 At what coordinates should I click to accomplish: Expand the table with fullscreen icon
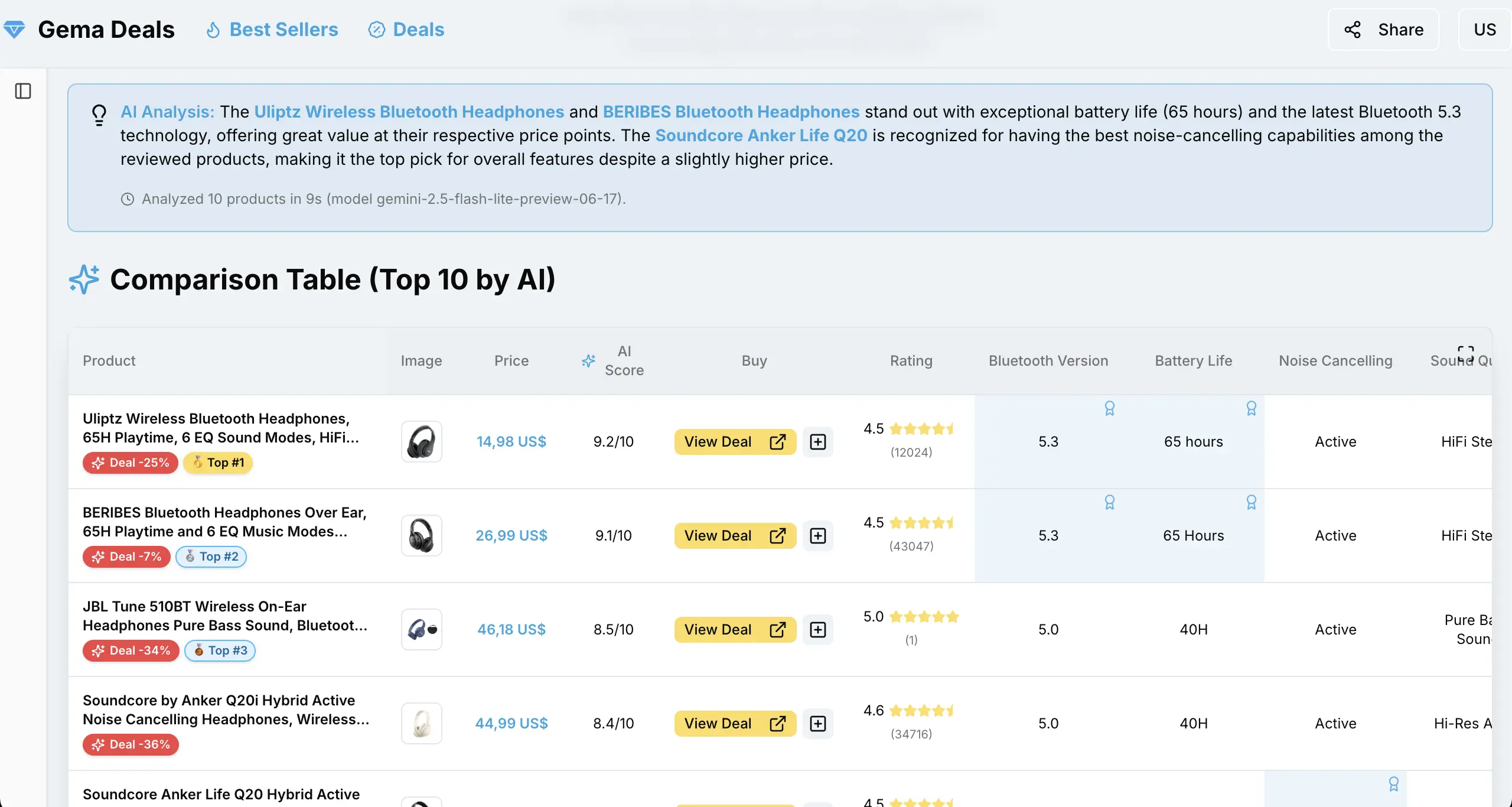pos(1465,354)
